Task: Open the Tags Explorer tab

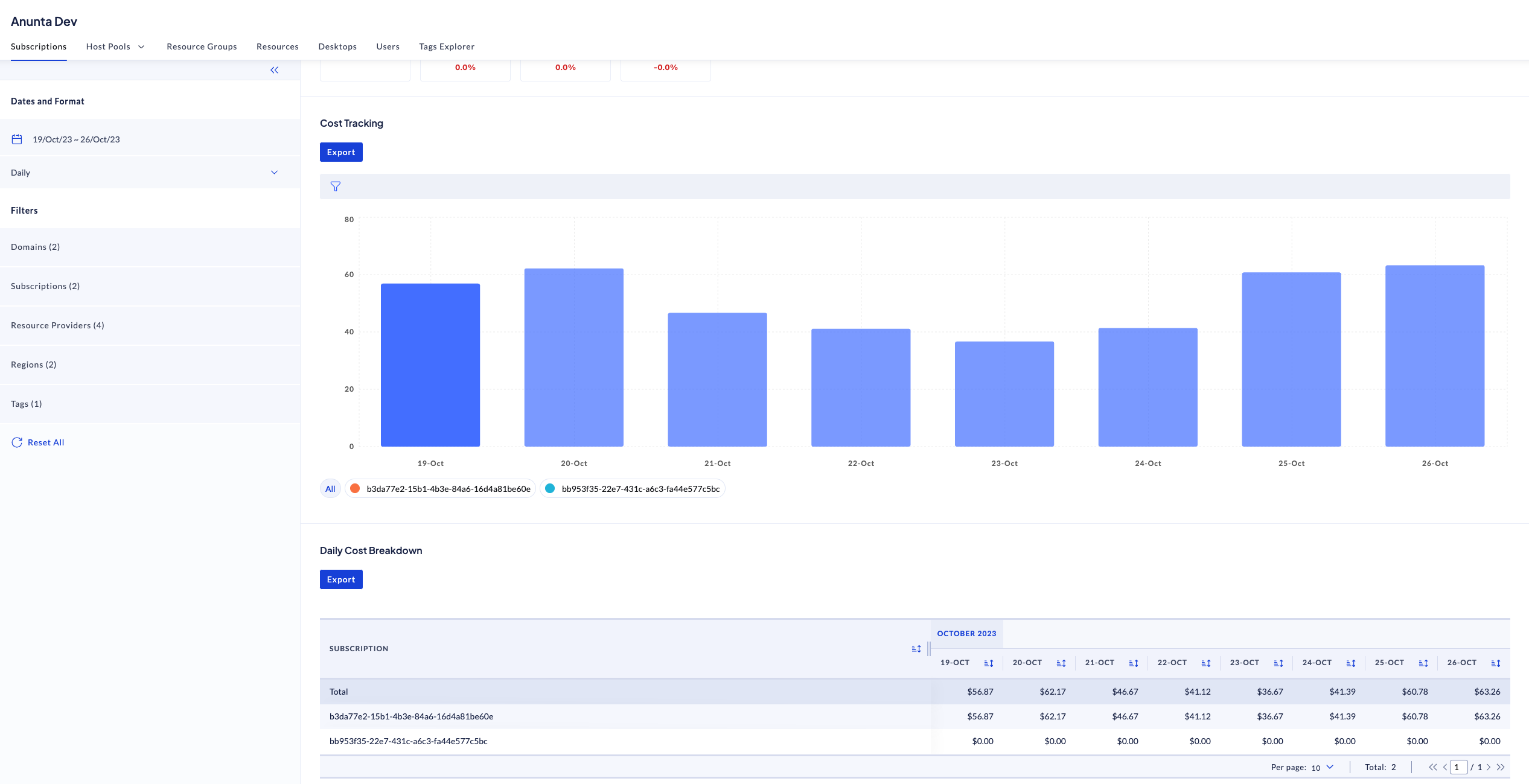Action: coord(447,46)
